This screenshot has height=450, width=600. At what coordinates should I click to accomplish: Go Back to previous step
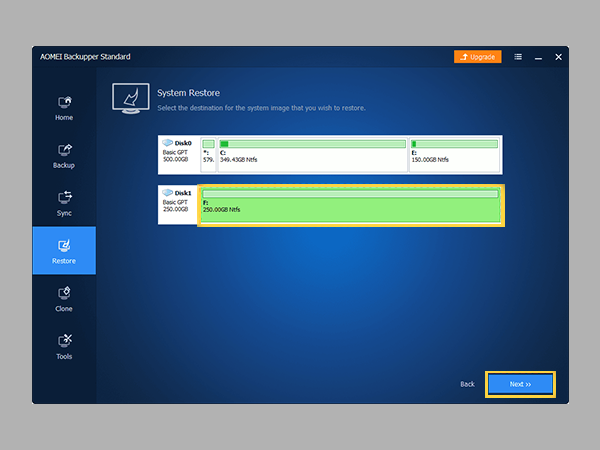pyautogui.click(x=467, y=384)
